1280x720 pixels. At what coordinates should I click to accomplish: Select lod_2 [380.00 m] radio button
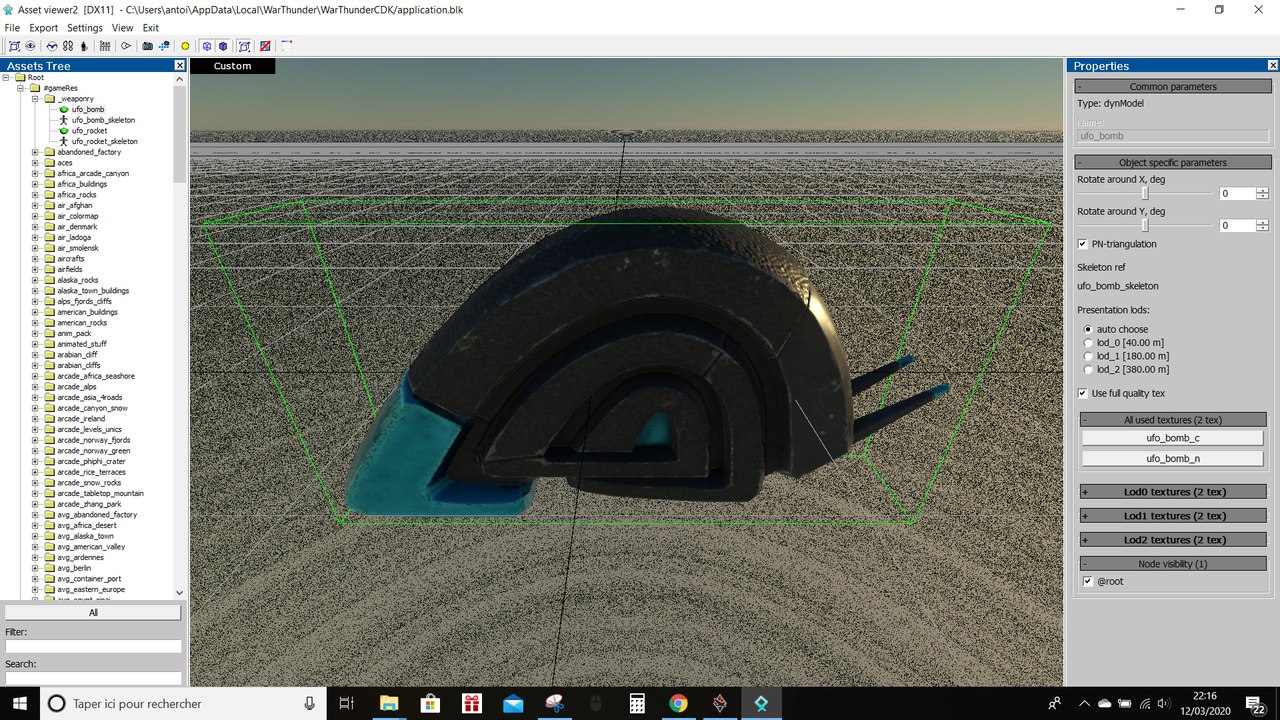(x=1088, y=369)
